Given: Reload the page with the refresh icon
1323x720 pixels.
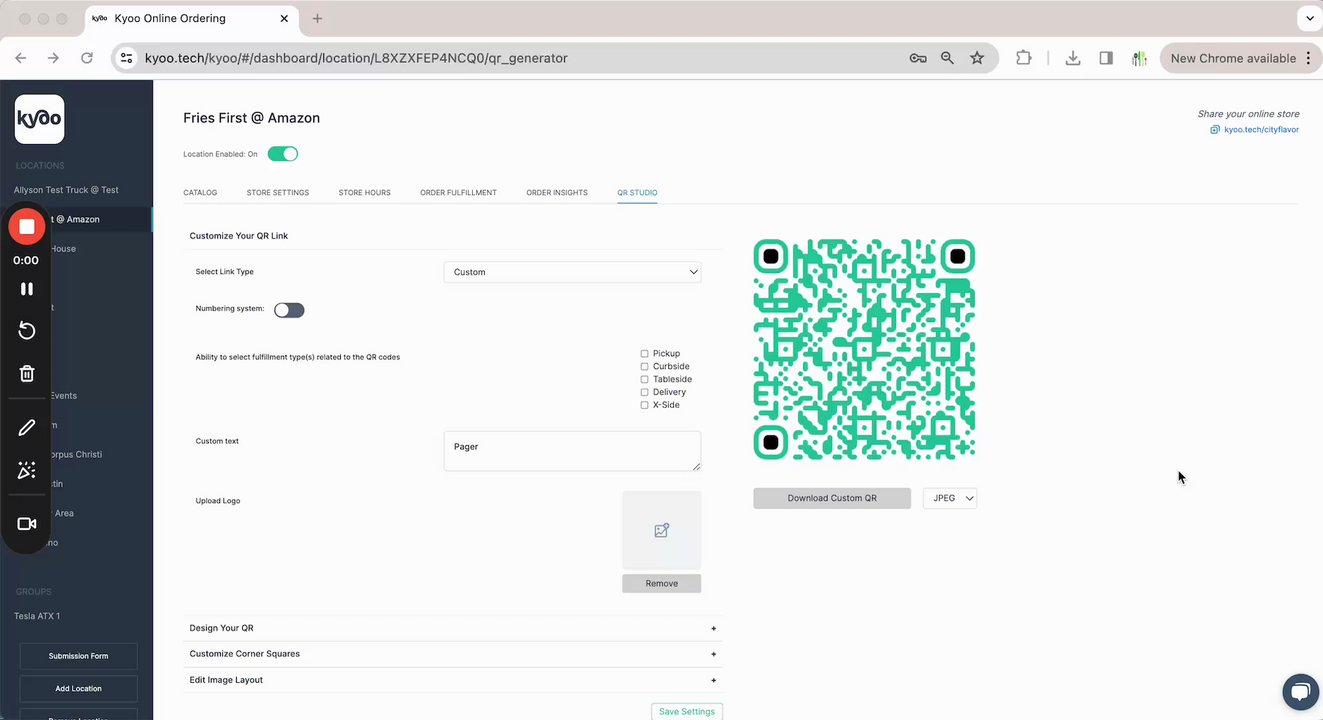Looking at the screenshot, I should (87, 58).
